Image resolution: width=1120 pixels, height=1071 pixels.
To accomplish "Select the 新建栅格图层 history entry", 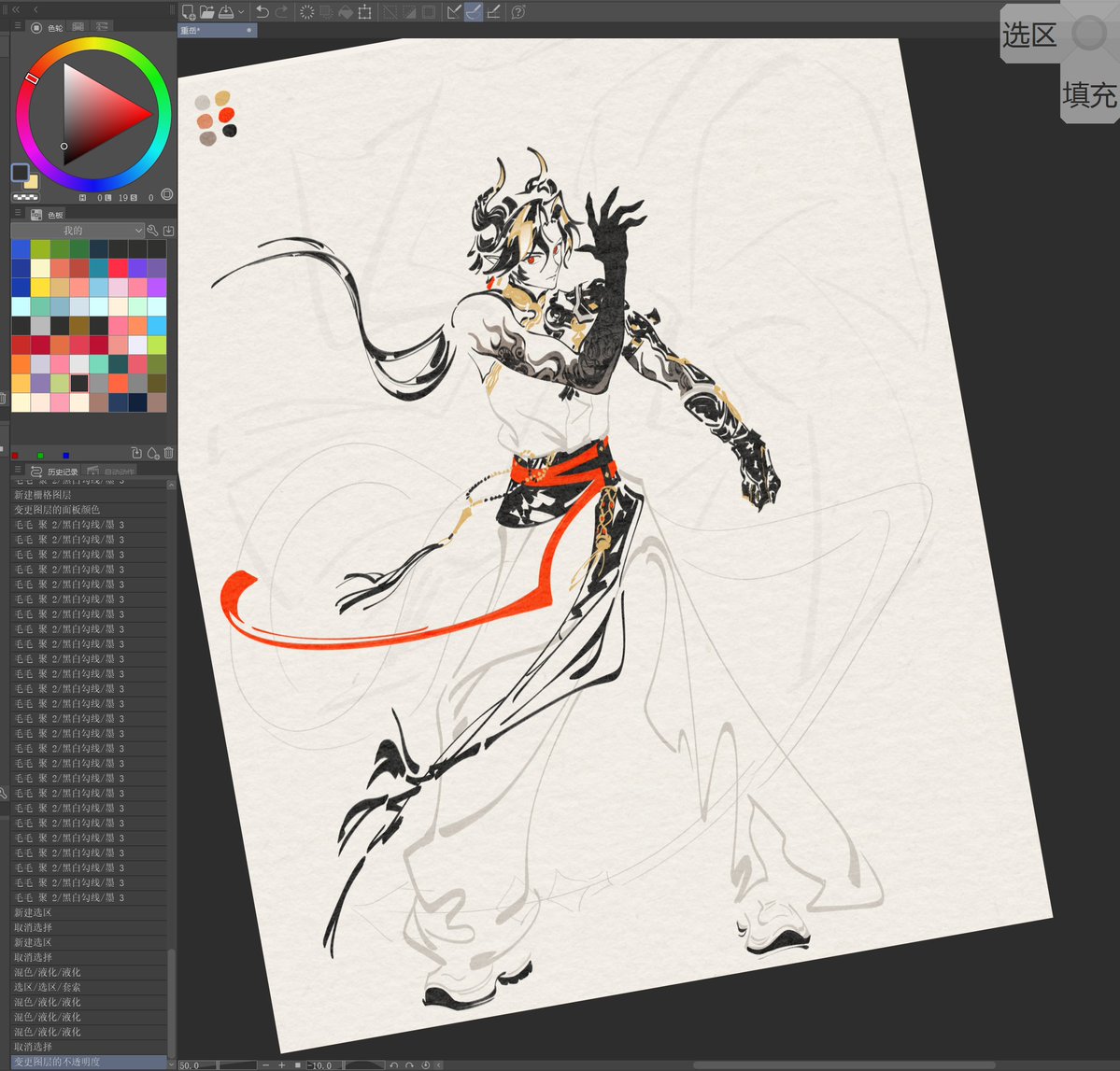I will point(90,495).
